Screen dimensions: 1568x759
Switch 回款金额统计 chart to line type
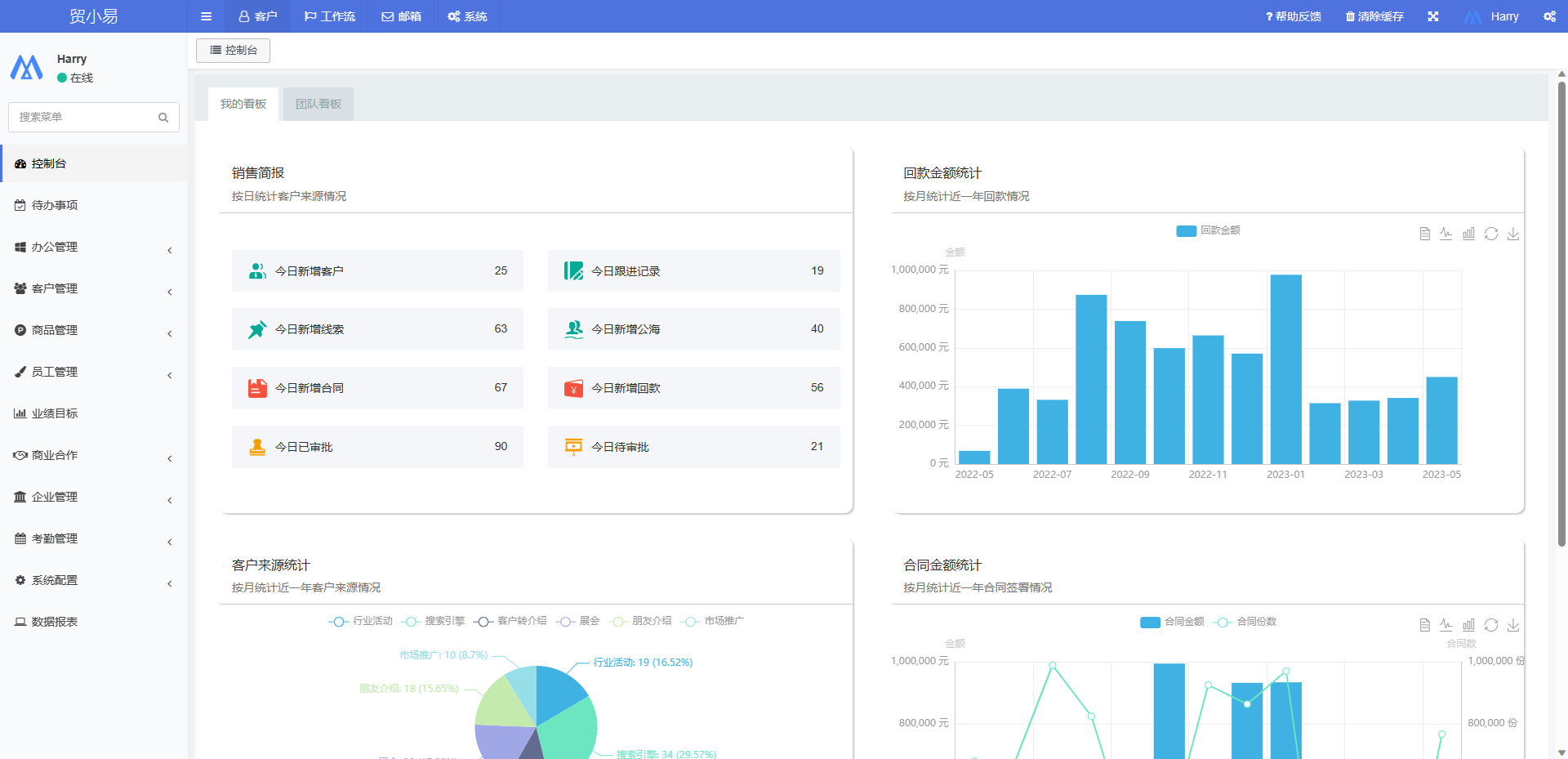tap(1446, 234)
